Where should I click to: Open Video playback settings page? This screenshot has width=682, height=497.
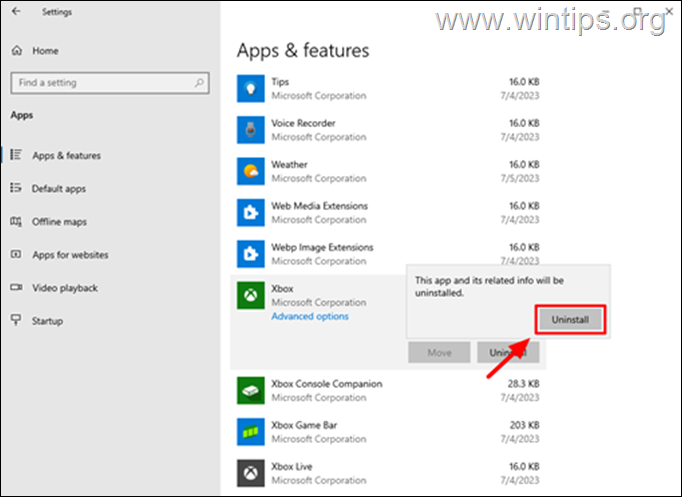65,288
